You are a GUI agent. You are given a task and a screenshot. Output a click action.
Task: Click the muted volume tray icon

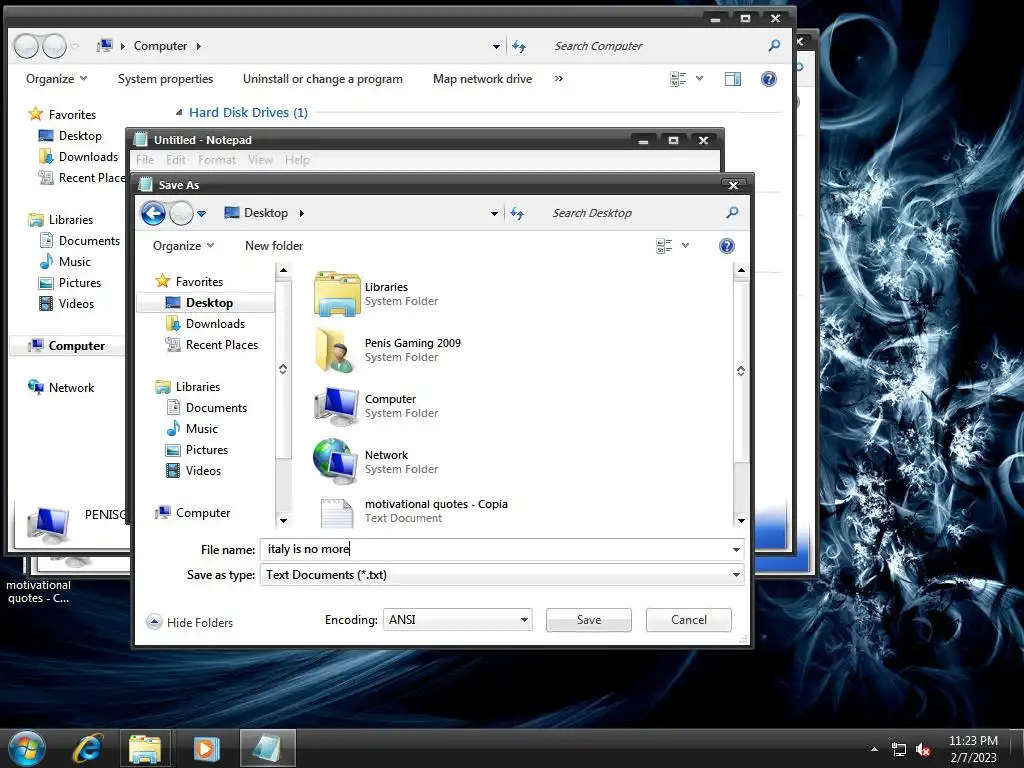click(923, 750)
